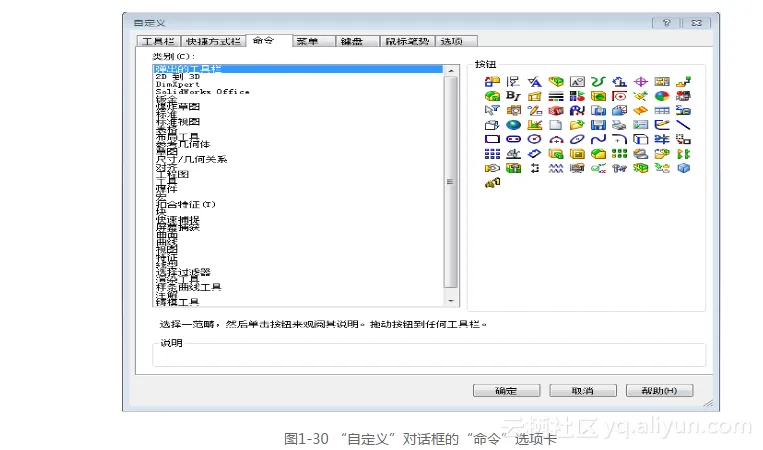Click the question mark help button in title bar

point(666,23)
